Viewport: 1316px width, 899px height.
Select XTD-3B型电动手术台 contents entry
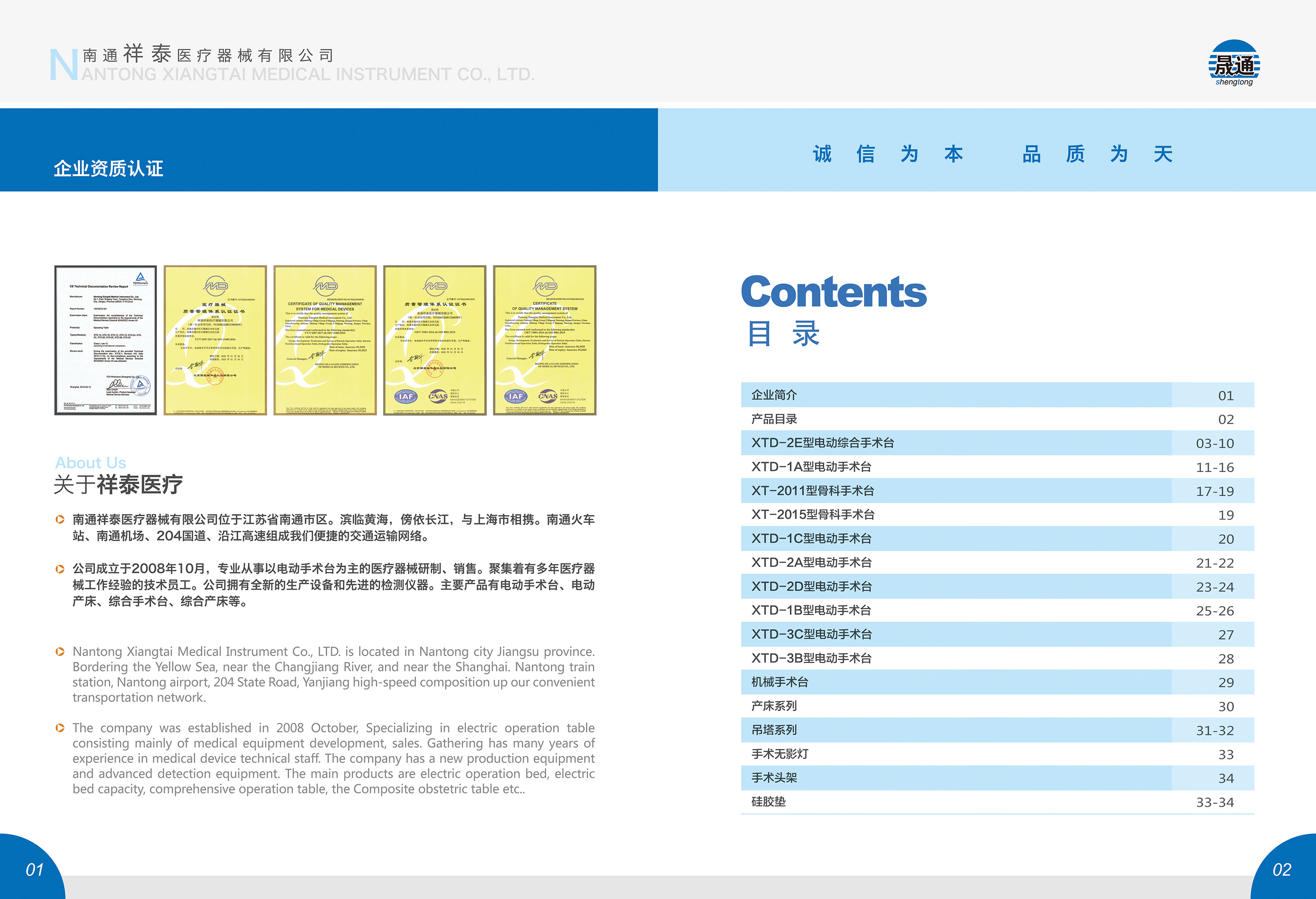click(997, 658)
